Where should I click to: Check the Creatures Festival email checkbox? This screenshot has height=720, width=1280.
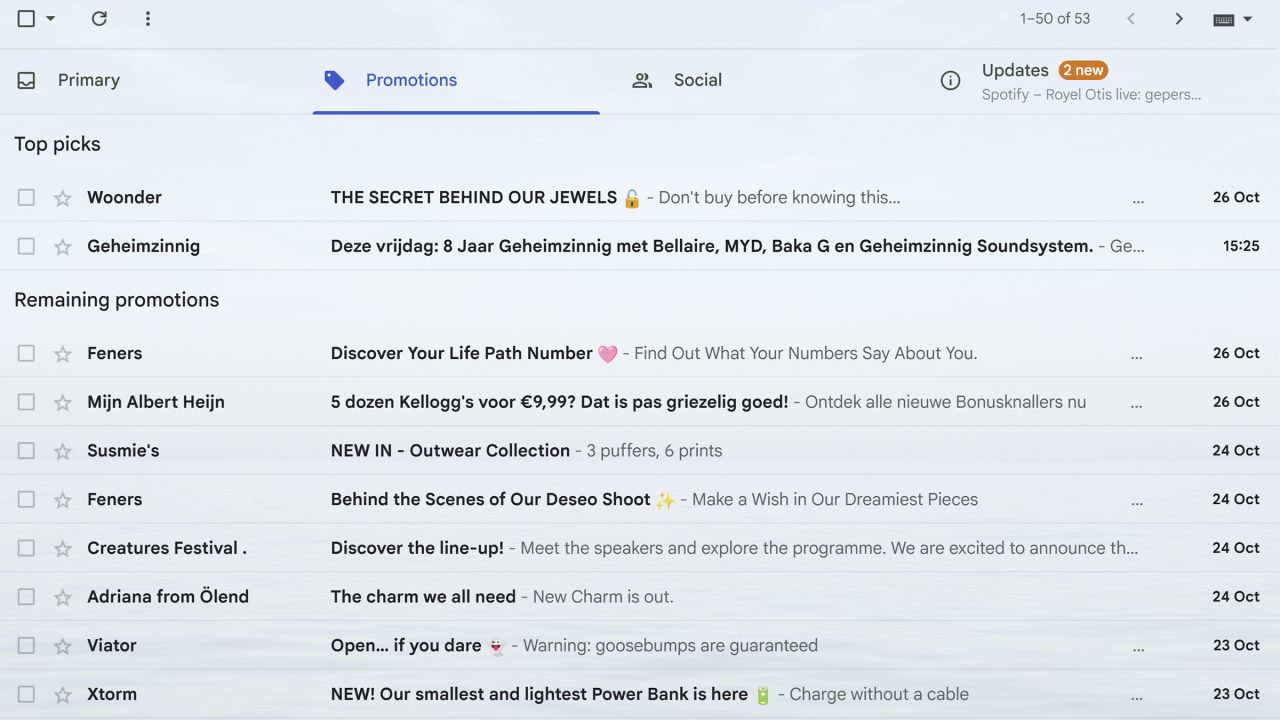[26, 548]
